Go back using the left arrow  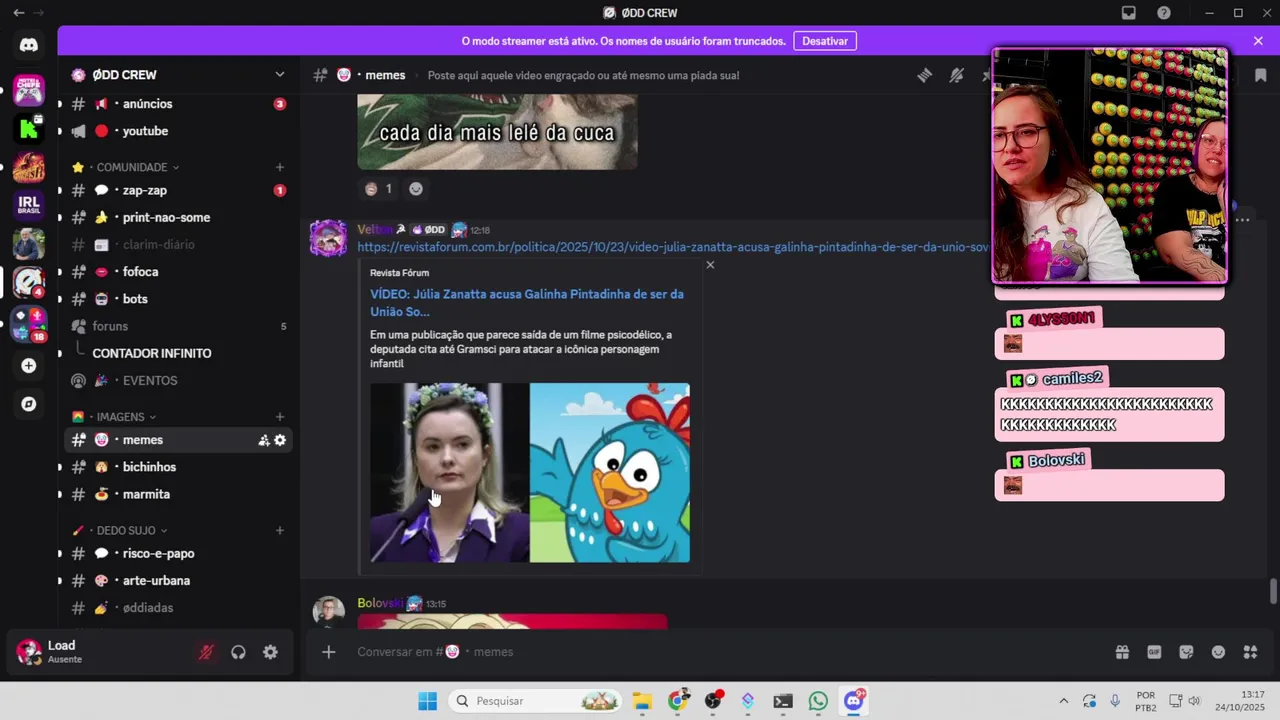[x=18, y=13]
